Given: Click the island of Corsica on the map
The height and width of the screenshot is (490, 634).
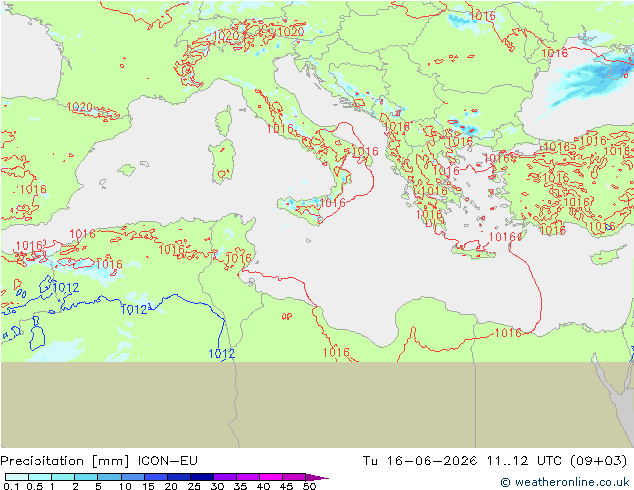Looking at the screenshot, I should coord(224,121).
